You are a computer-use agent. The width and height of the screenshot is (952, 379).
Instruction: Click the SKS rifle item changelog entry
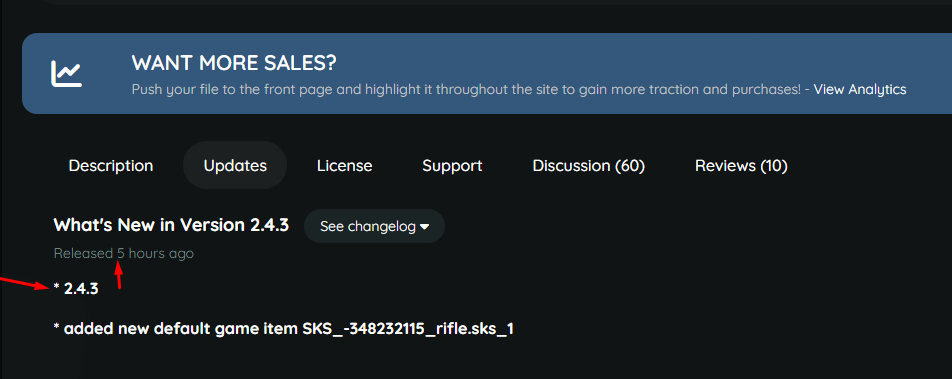284,329
